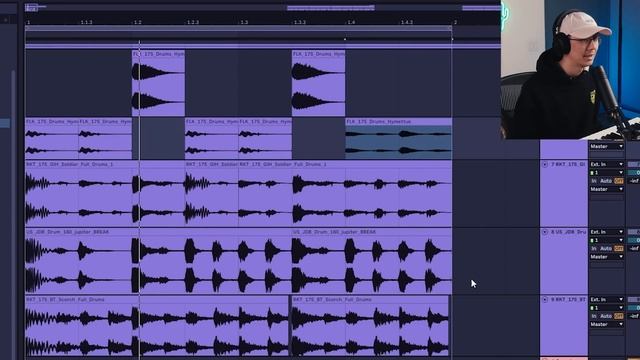Set track 7 monitoring to In
The image size is (640, 360).
tap(594, 181)
